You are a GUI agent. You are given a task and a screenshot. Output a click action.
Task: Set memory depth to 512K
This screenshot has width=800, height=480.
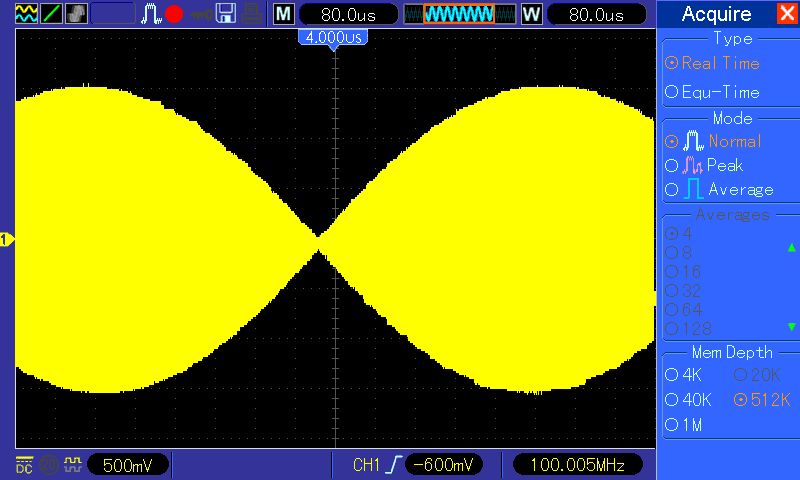(x=762, y=399)
